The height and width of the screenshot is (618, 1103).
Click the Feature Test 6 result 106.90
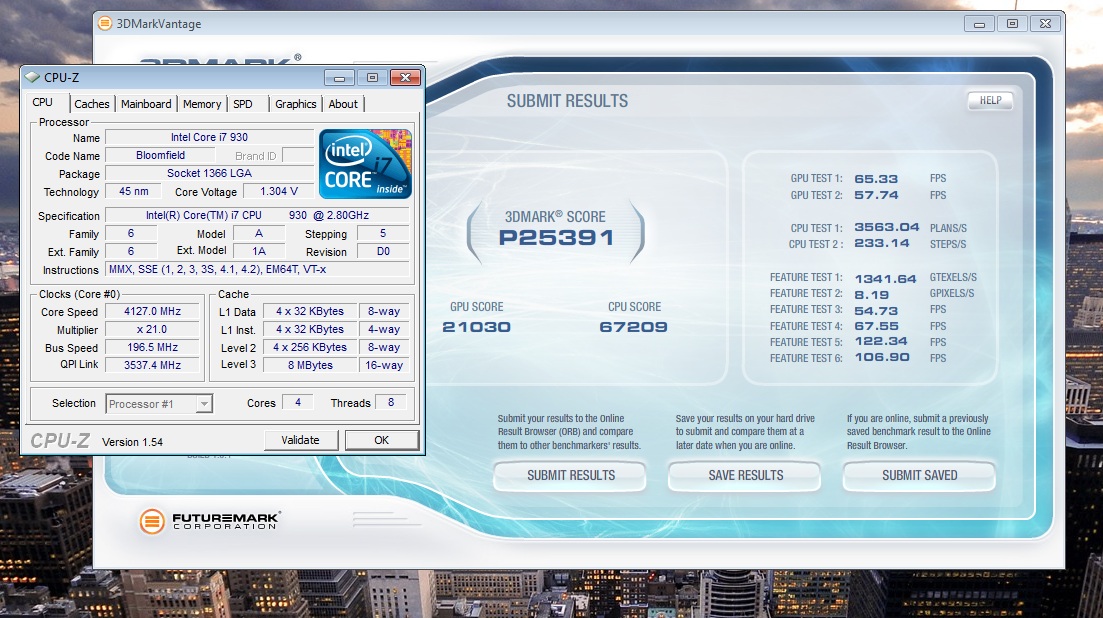(x=881, y=357)
